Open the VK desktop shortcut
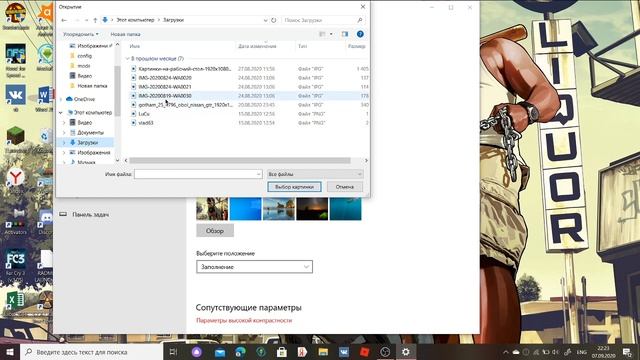The height and width of the screenshot is (360, 640). click(16, 98)
